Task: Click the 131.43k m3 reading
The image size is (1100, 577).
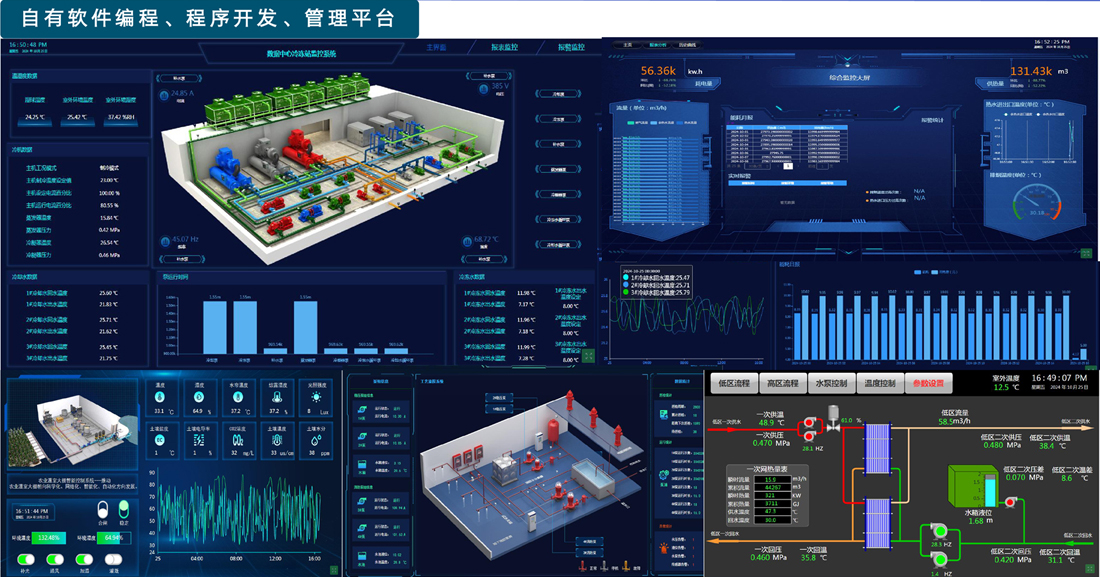Action: coord(1039,71)
